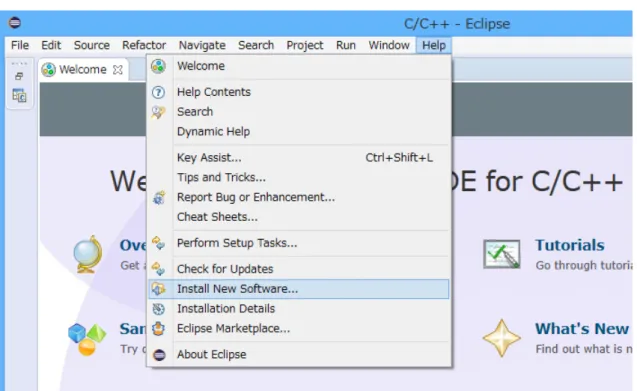
Task: Click the Installation Details icon
Action: [x=158, y=309]
